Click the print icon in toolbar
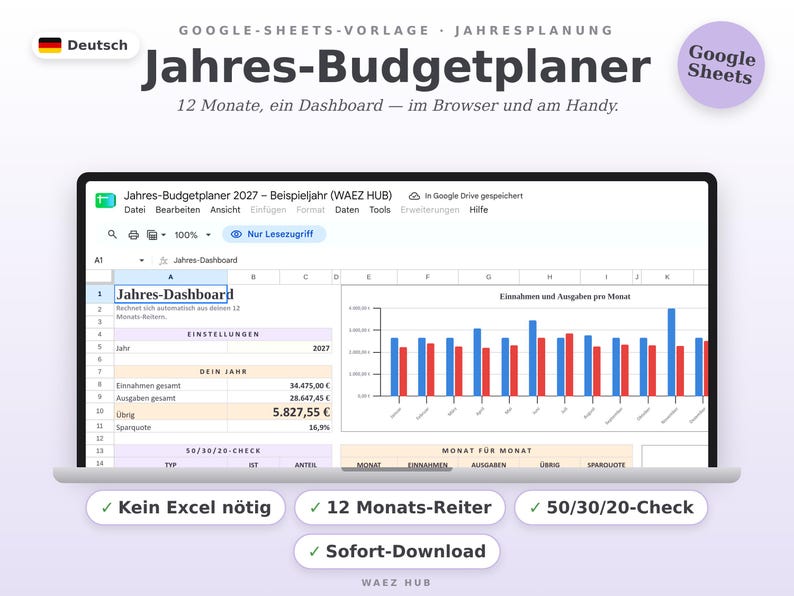 133,235
